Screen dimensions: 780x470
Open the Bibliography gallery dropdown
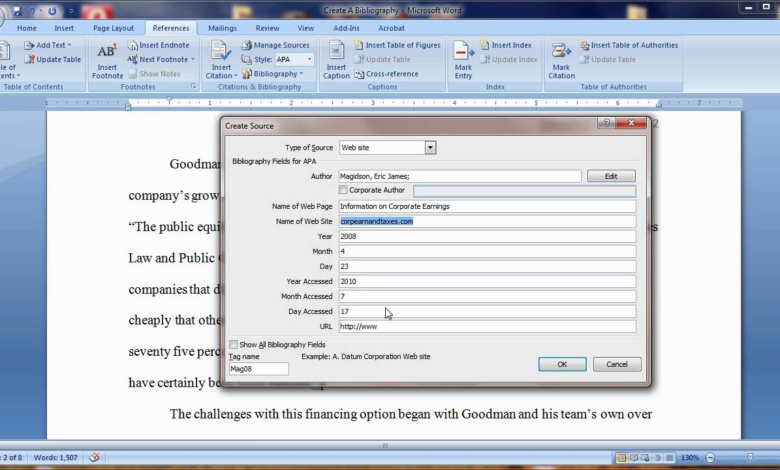click(273, 74)
